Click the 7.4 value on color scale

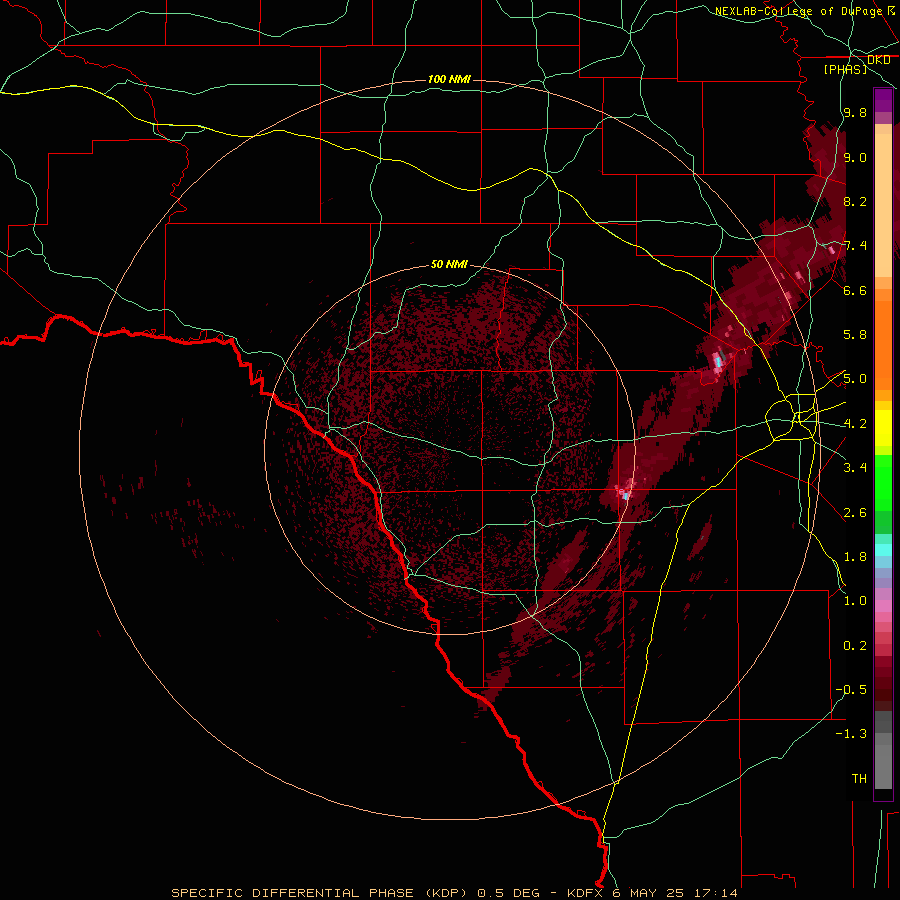pos(855,246)
